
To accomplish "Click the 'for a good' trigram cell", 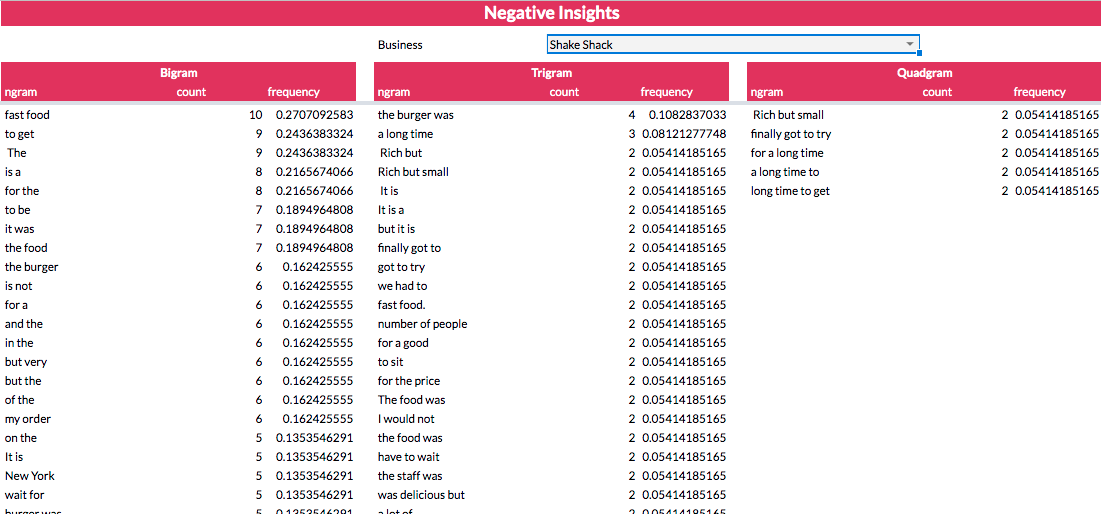I will click(403, 343).
